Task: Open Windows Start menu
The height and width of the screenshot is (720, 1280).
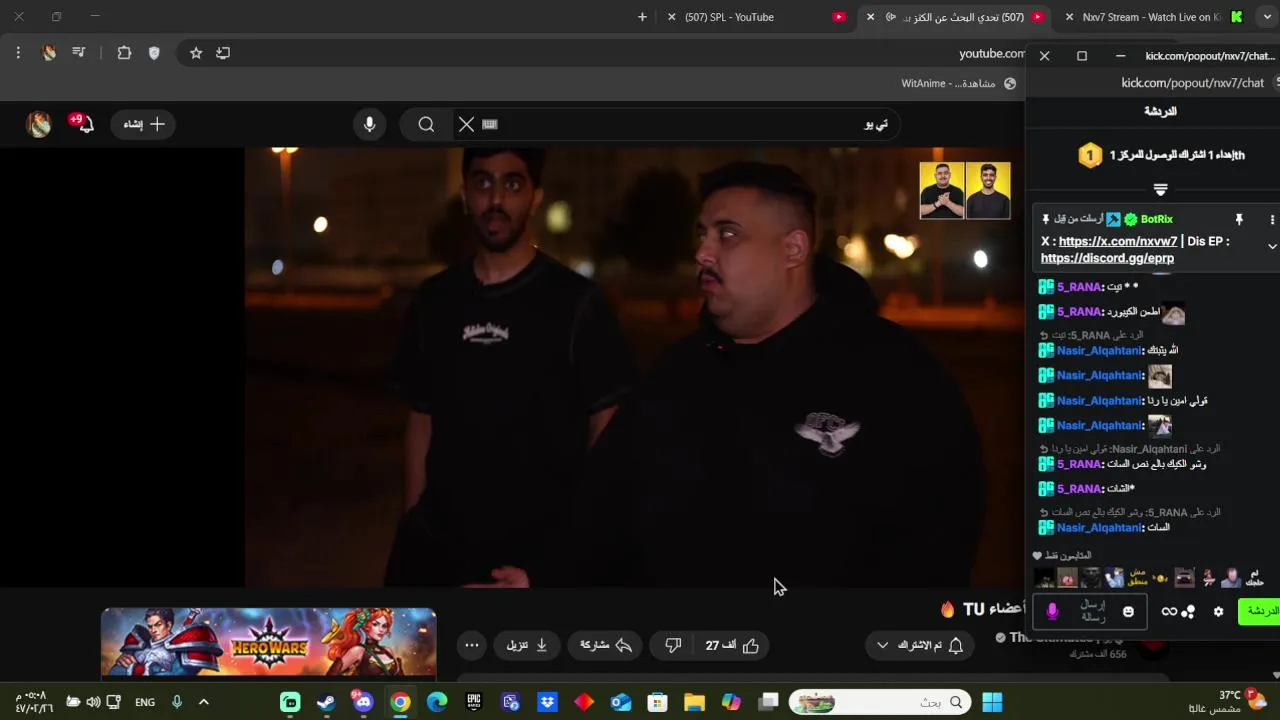Action: point(992,702)
